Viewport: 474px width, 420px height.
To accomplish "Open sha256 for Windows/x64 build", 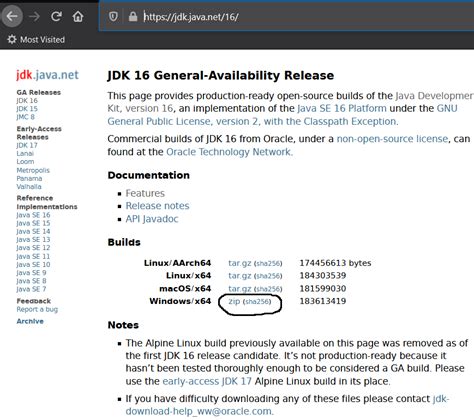I will pos(257,302).
